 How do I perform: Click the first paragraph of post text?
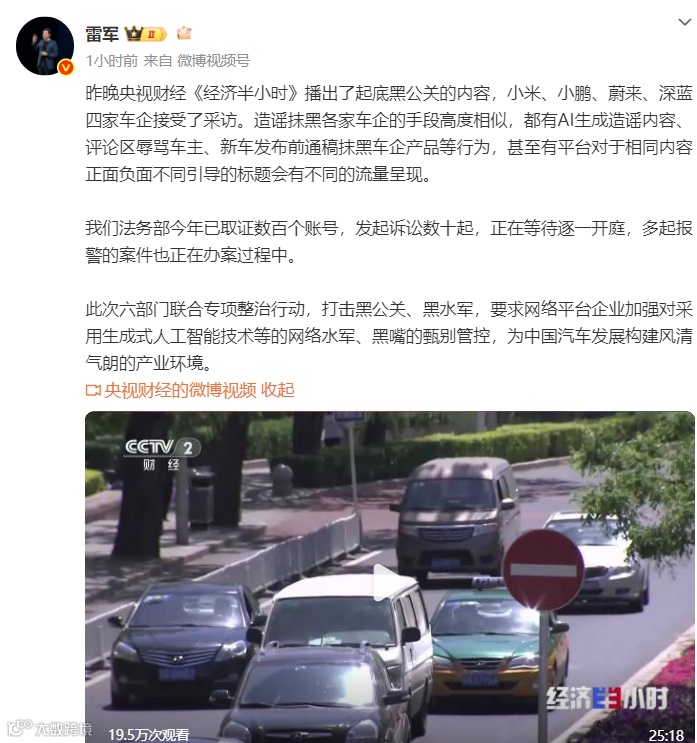[389, 134]
